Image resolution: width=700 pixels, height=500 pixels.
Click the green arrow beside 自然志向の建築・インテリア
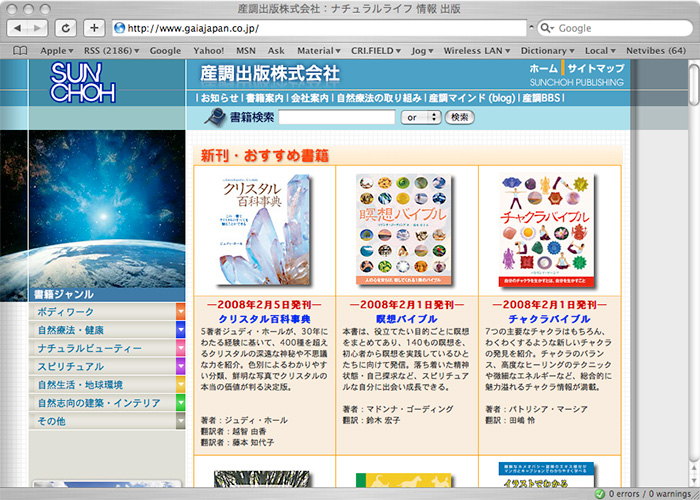180,403
